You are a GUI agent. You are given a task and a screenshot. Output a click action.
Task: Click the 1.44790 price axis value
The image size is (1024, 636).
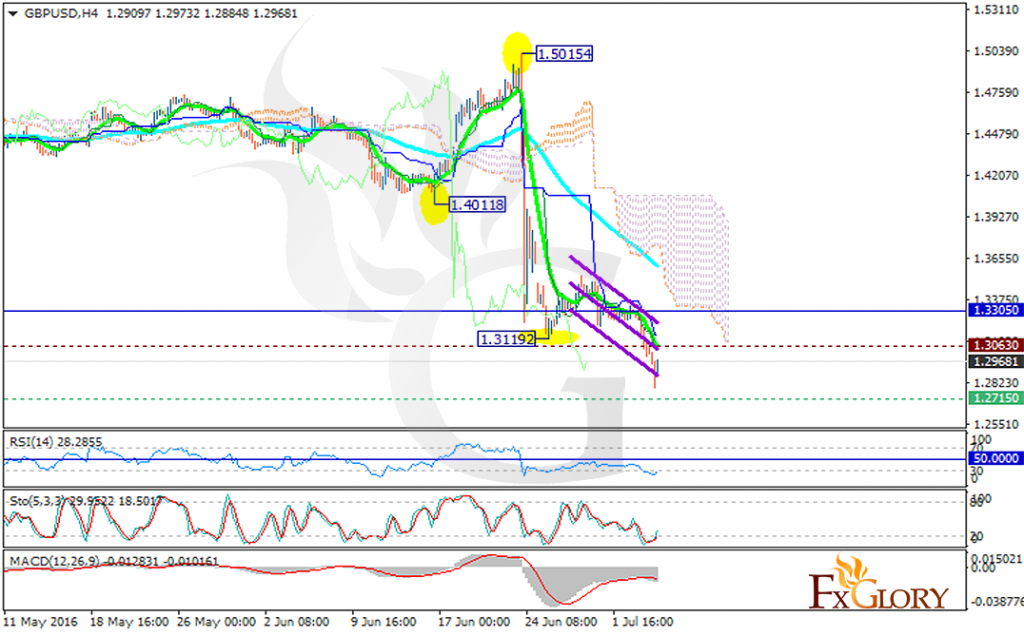[996, 134]
